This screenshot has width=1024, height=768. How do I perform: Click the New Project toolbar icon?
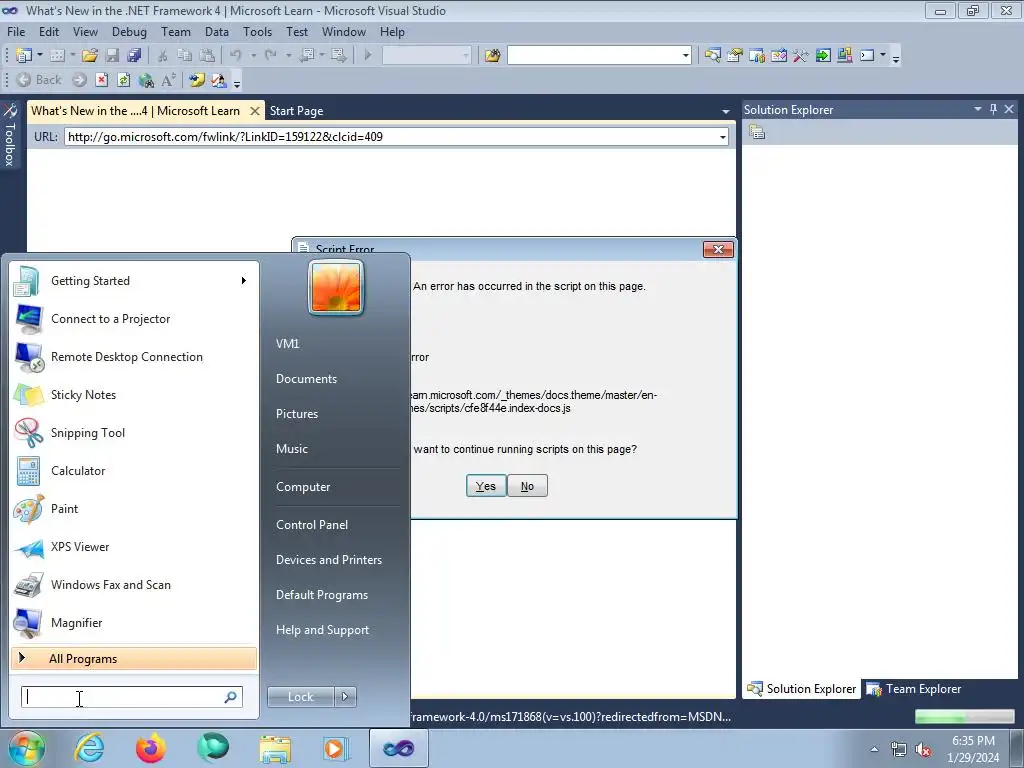point(24,56)
